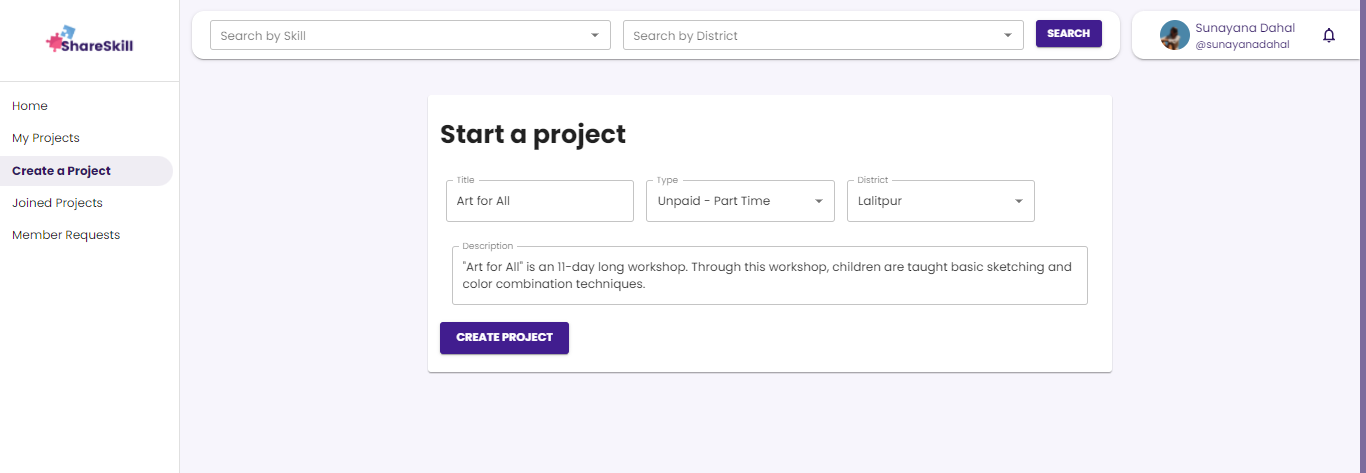Select Create a Project menu item

(62, 171)
